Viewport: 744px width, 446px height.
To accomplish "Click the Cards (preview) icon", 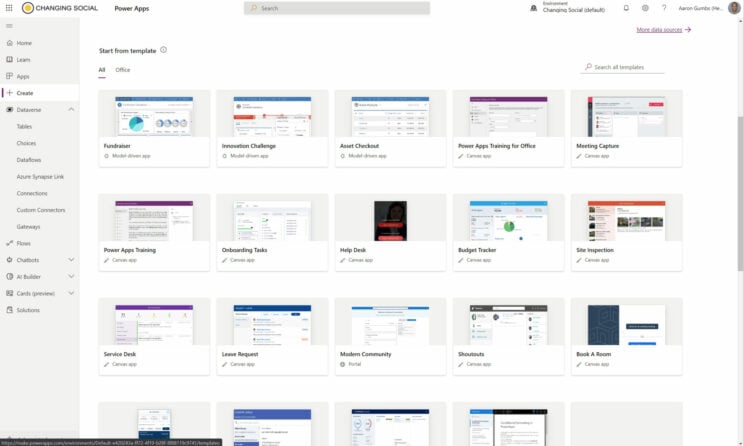I will pos(9,293).
